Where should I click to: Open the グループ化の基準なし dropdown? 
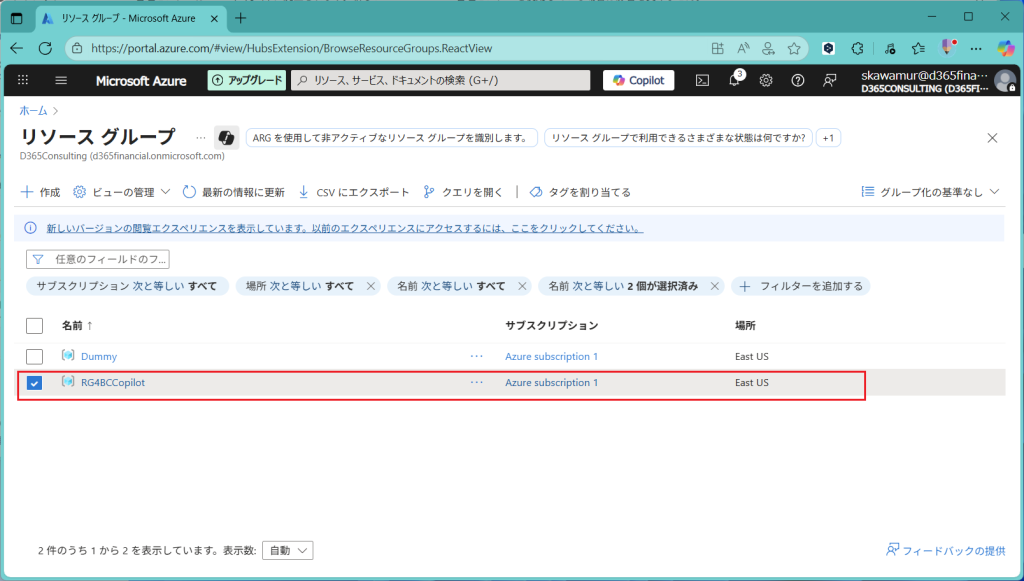(x=931, y=192)
